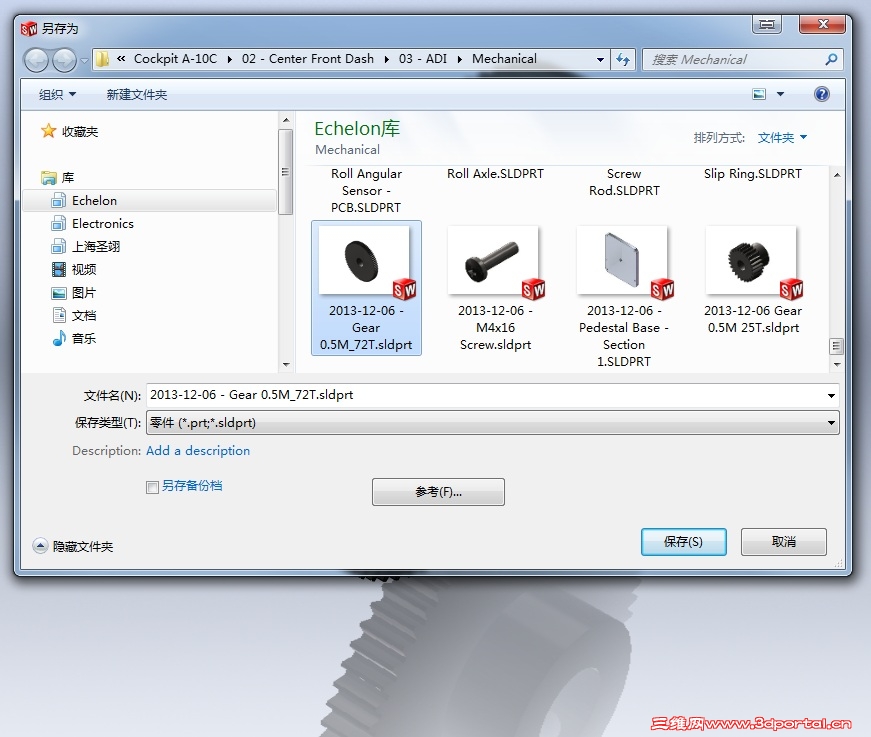The image size is (871, 737).
Task: Click the blue help question icon
Action: (822, 94)
